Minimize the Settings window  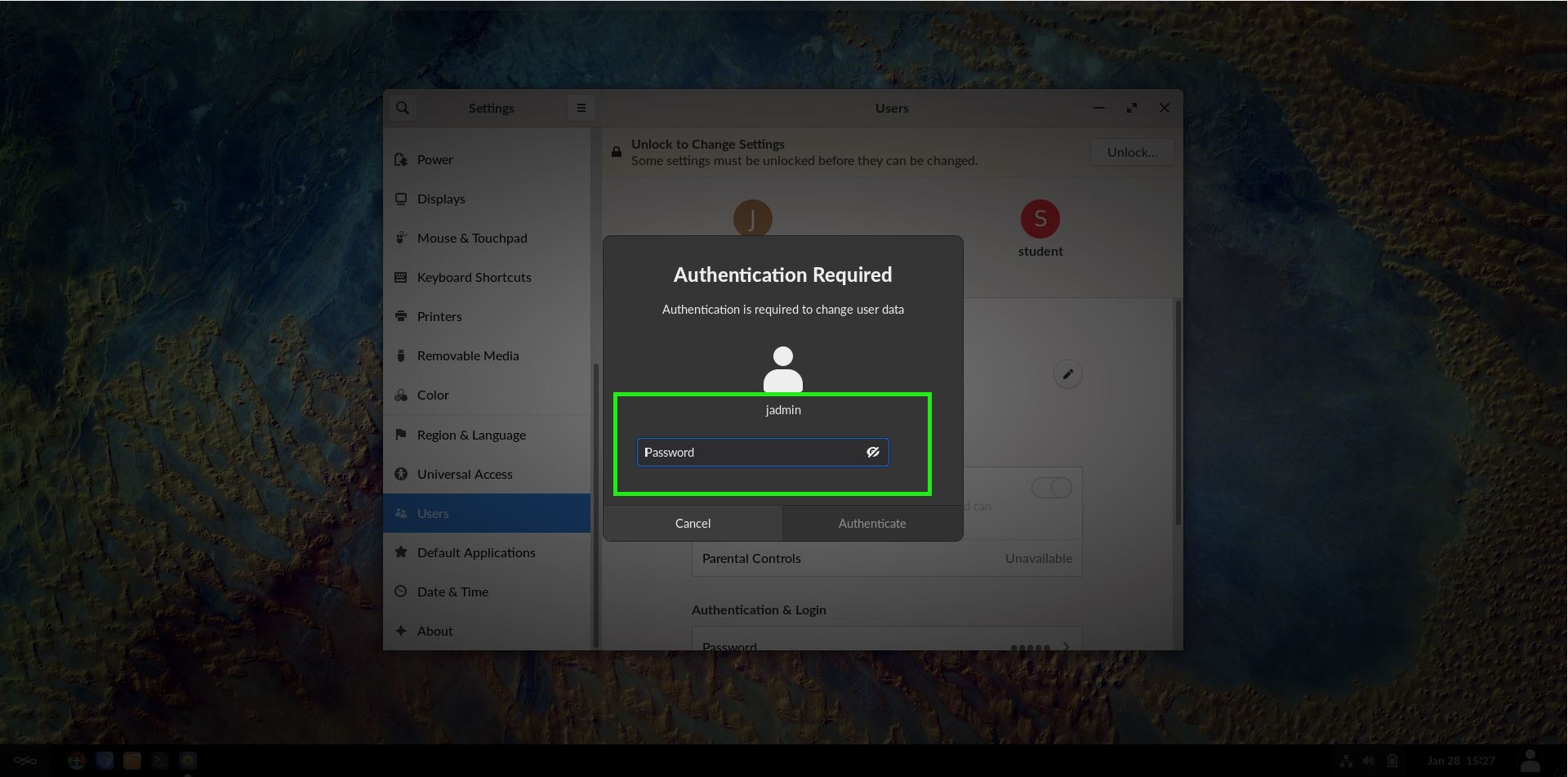click(1099, 108)
